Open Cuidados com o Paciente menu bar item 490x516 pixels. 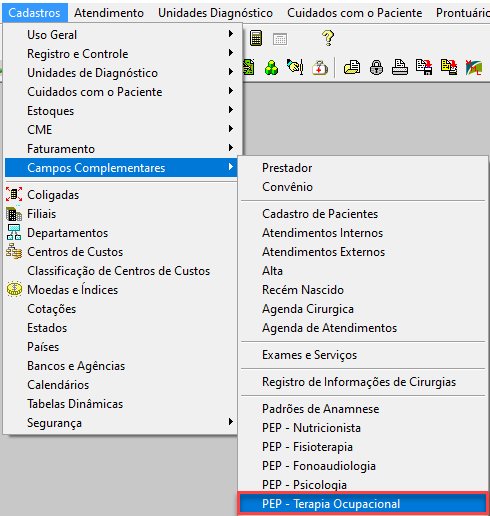[x=355, y=13]
